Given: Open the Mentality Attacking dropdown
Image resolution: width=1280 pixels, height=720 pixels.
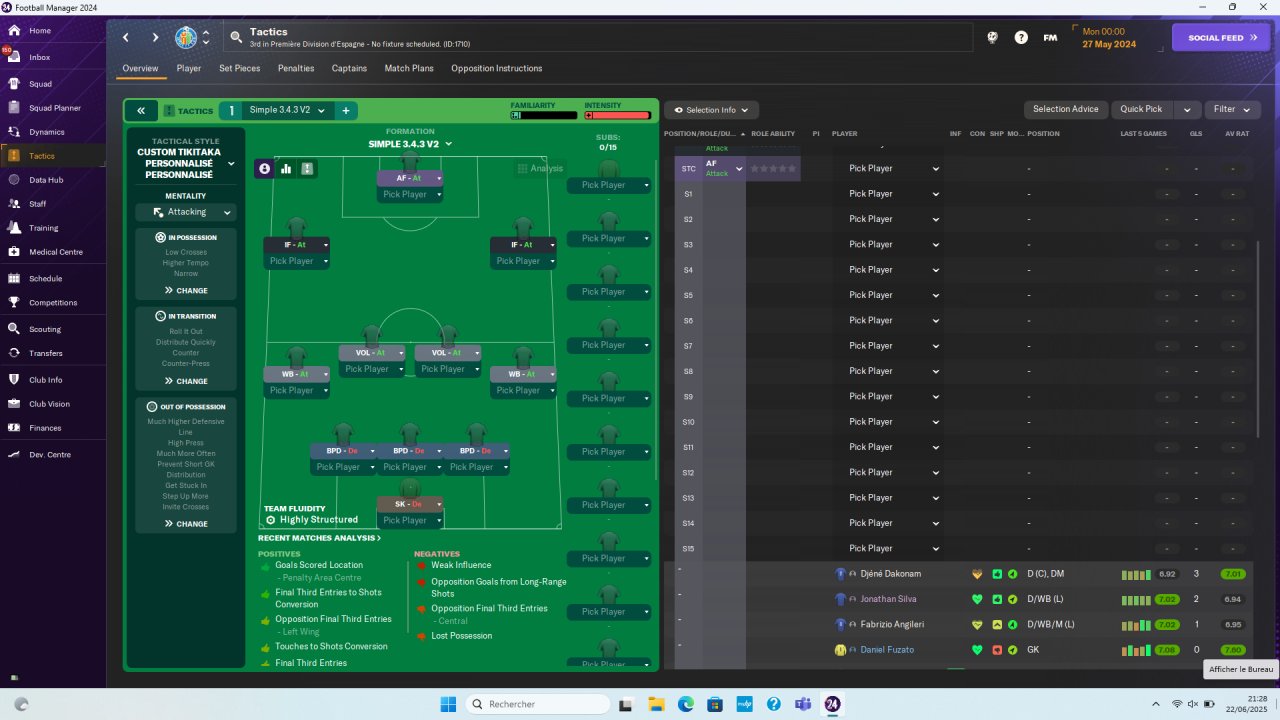Looking at the screenshot, I should (x=185, y=212).
